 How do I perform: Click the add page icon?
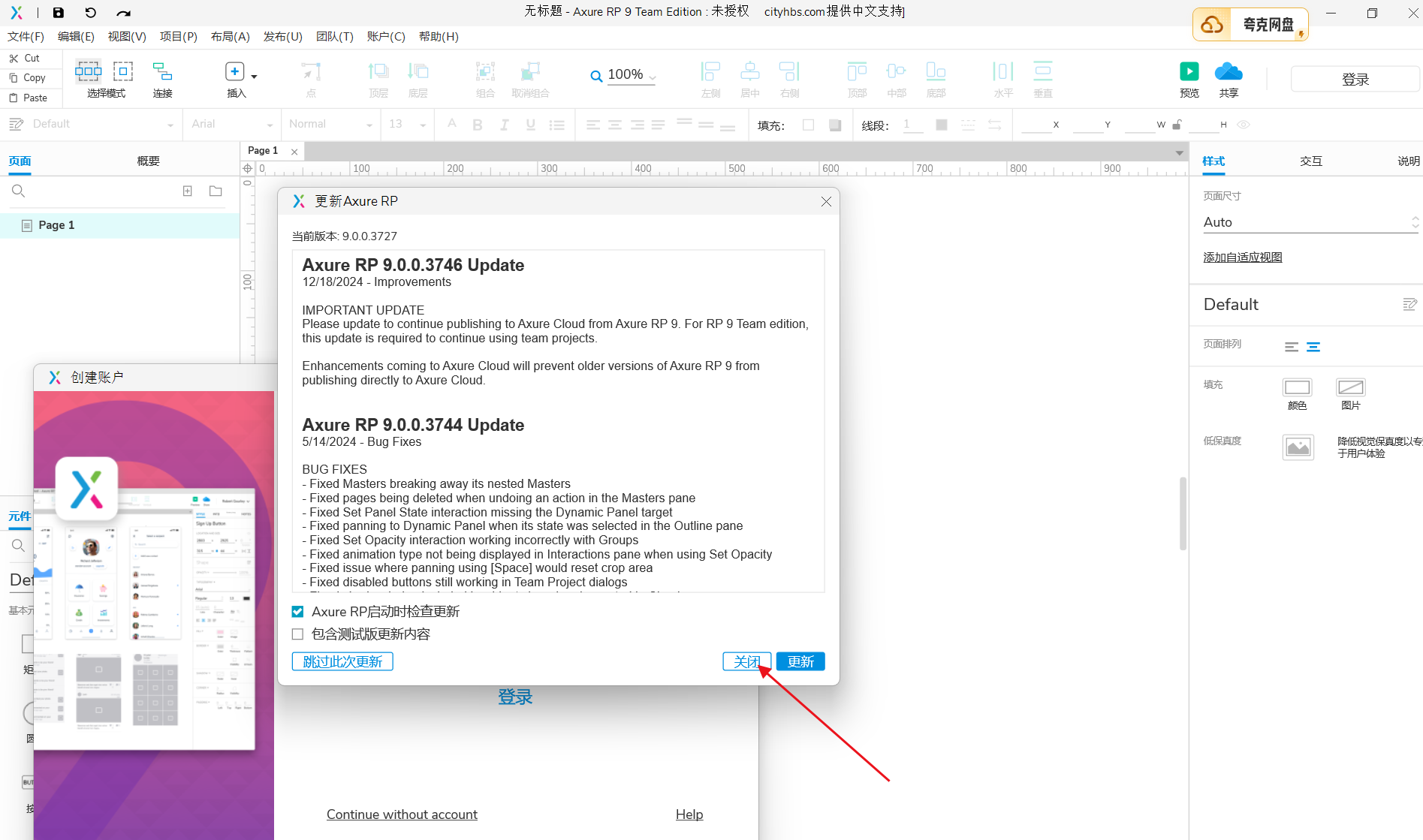tap(188, 191)
